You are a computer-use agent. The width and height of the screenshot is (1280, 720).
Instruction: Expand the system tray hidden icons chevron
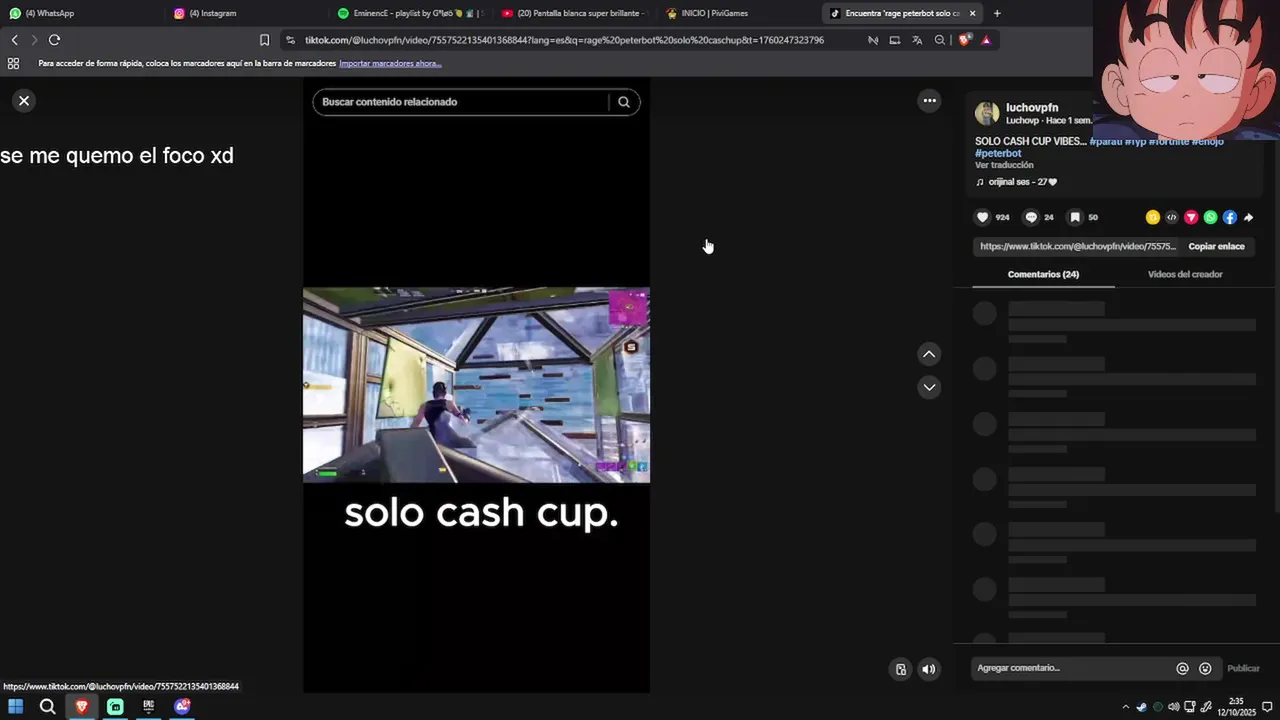(1125, 707)
